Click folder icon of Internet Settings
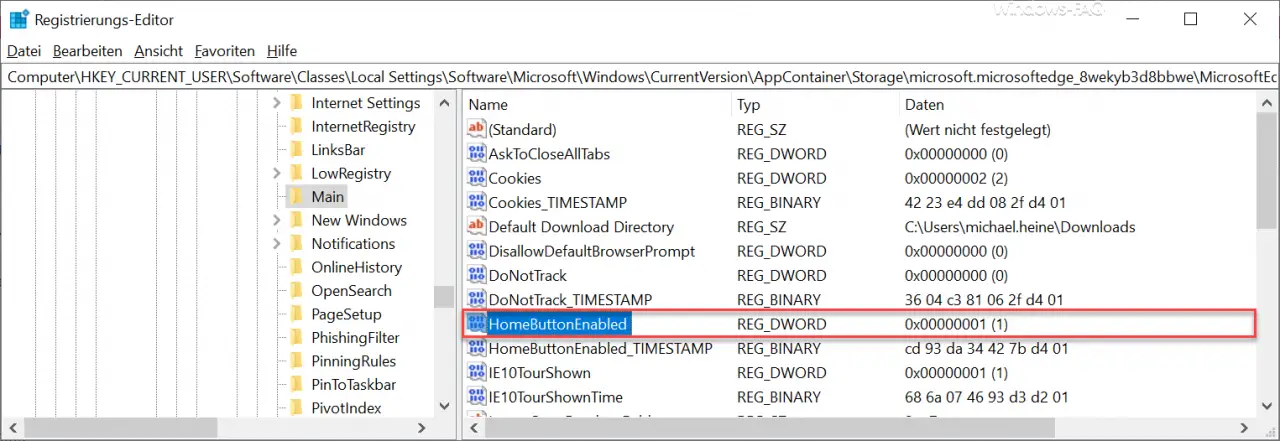 pos(296,103)
